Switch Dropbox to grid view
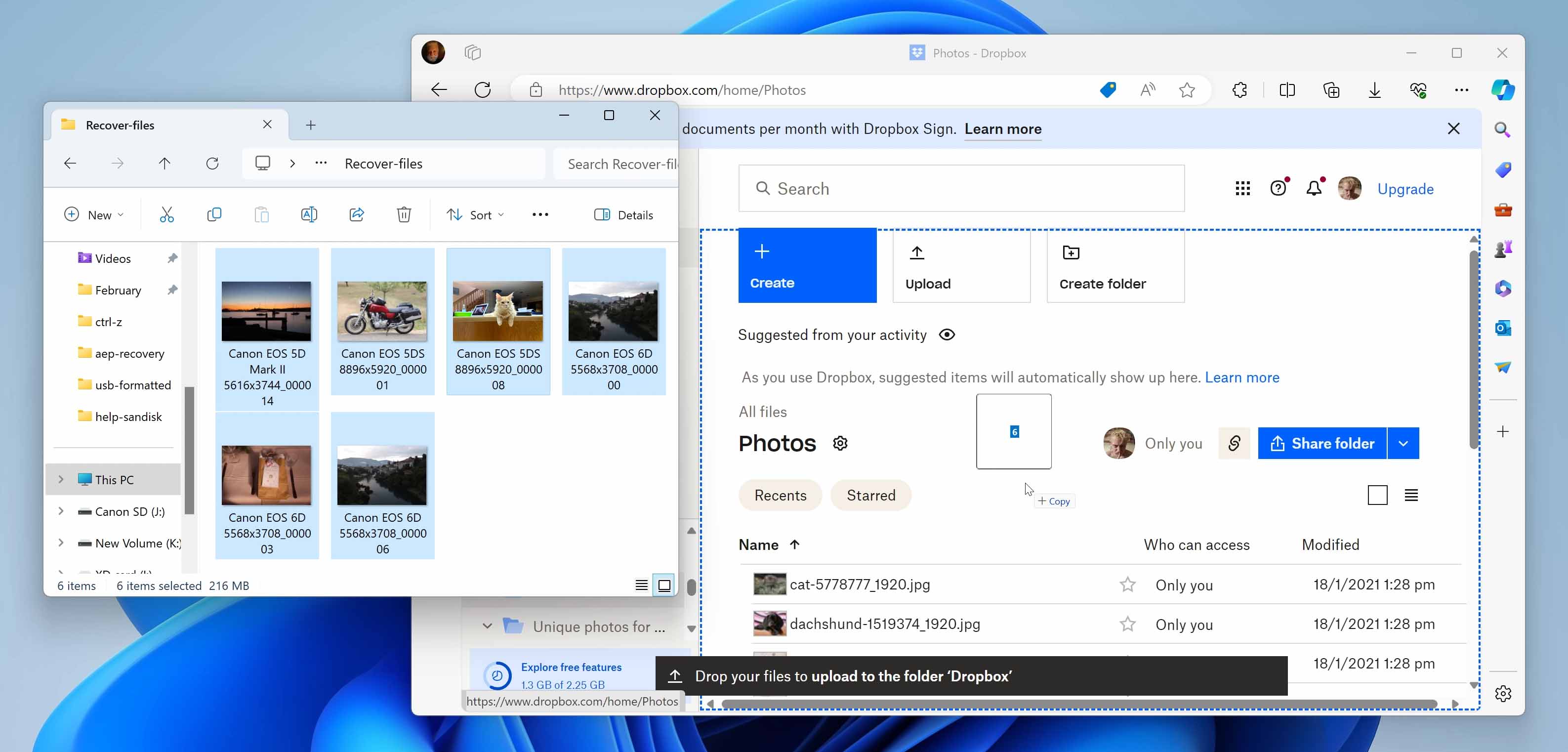This screenshot has height=752, width=1568. pos(1377,495)
